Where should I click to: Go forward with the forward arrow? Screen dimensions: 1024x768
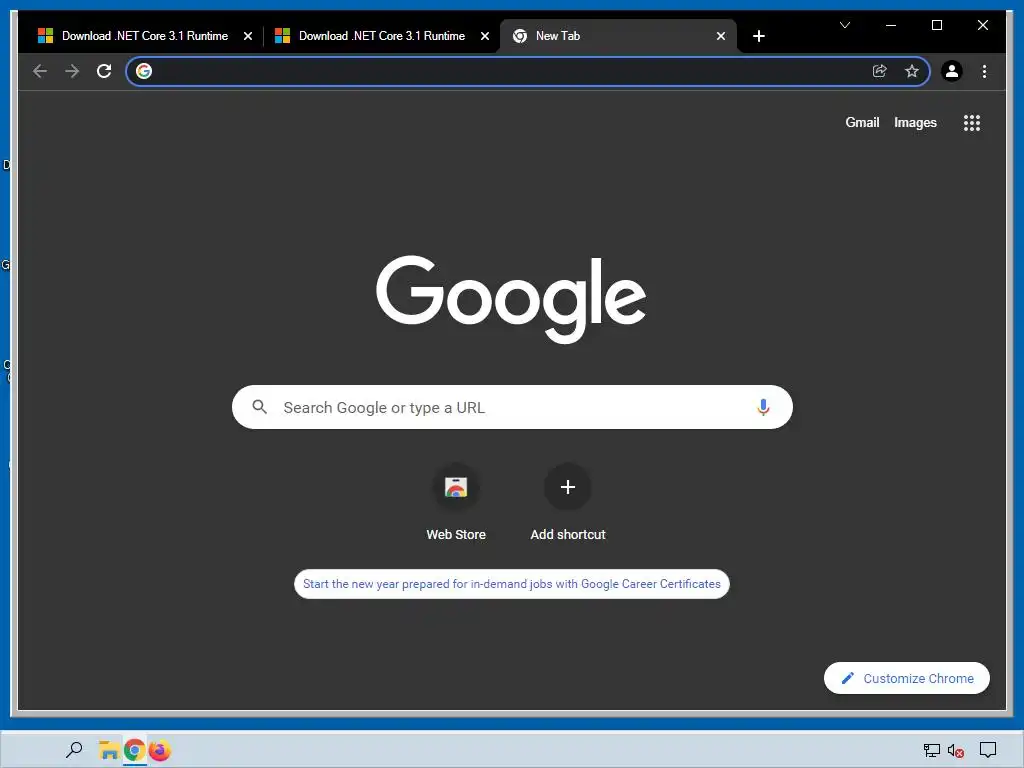72,71
